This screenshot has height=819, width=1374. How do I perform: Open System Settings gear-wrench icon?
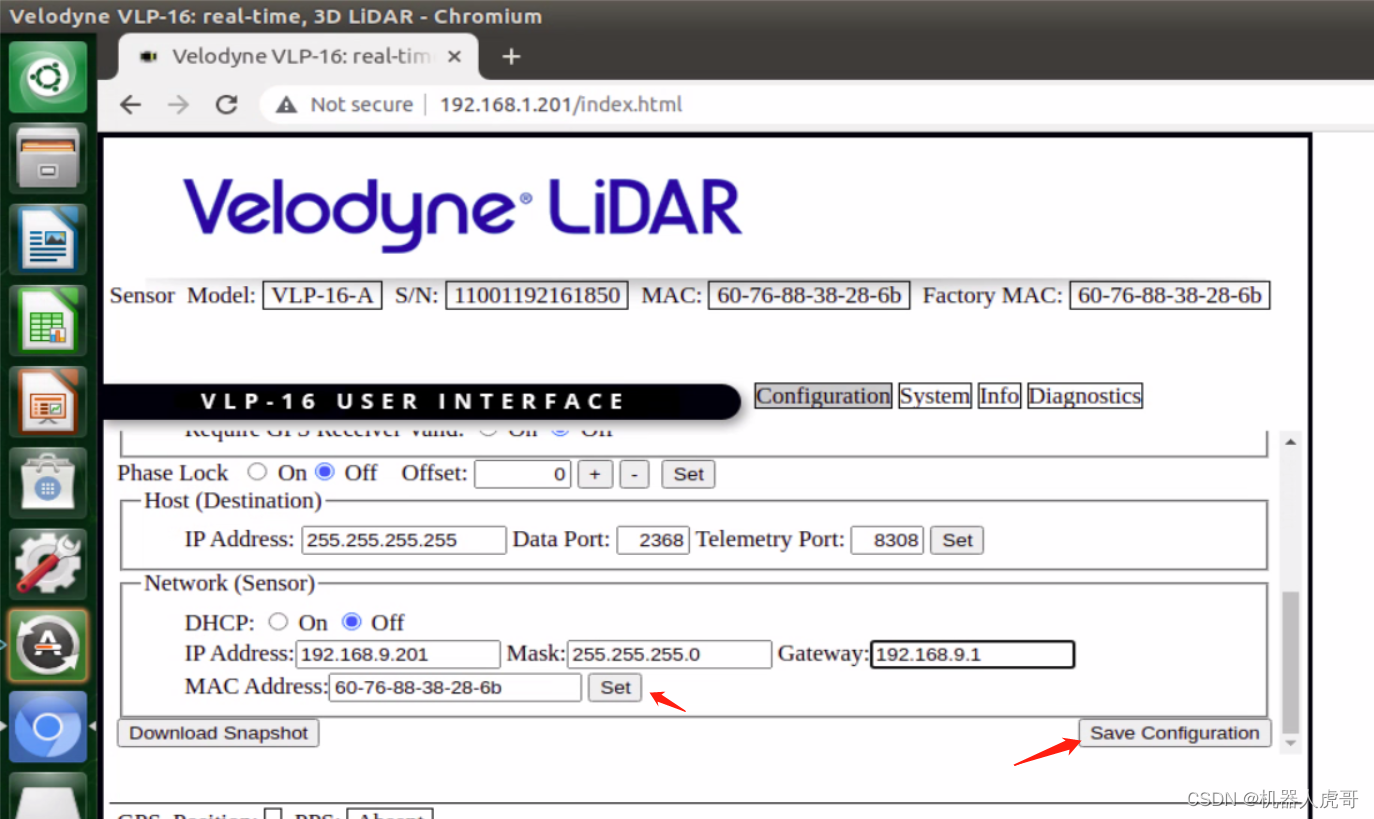(x=48, y=564)
